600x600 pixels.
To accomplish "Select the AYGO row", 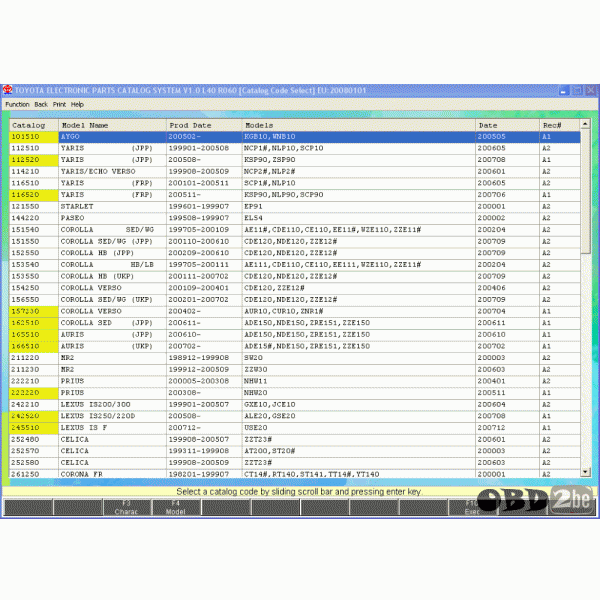I will [x=295, y=137].
